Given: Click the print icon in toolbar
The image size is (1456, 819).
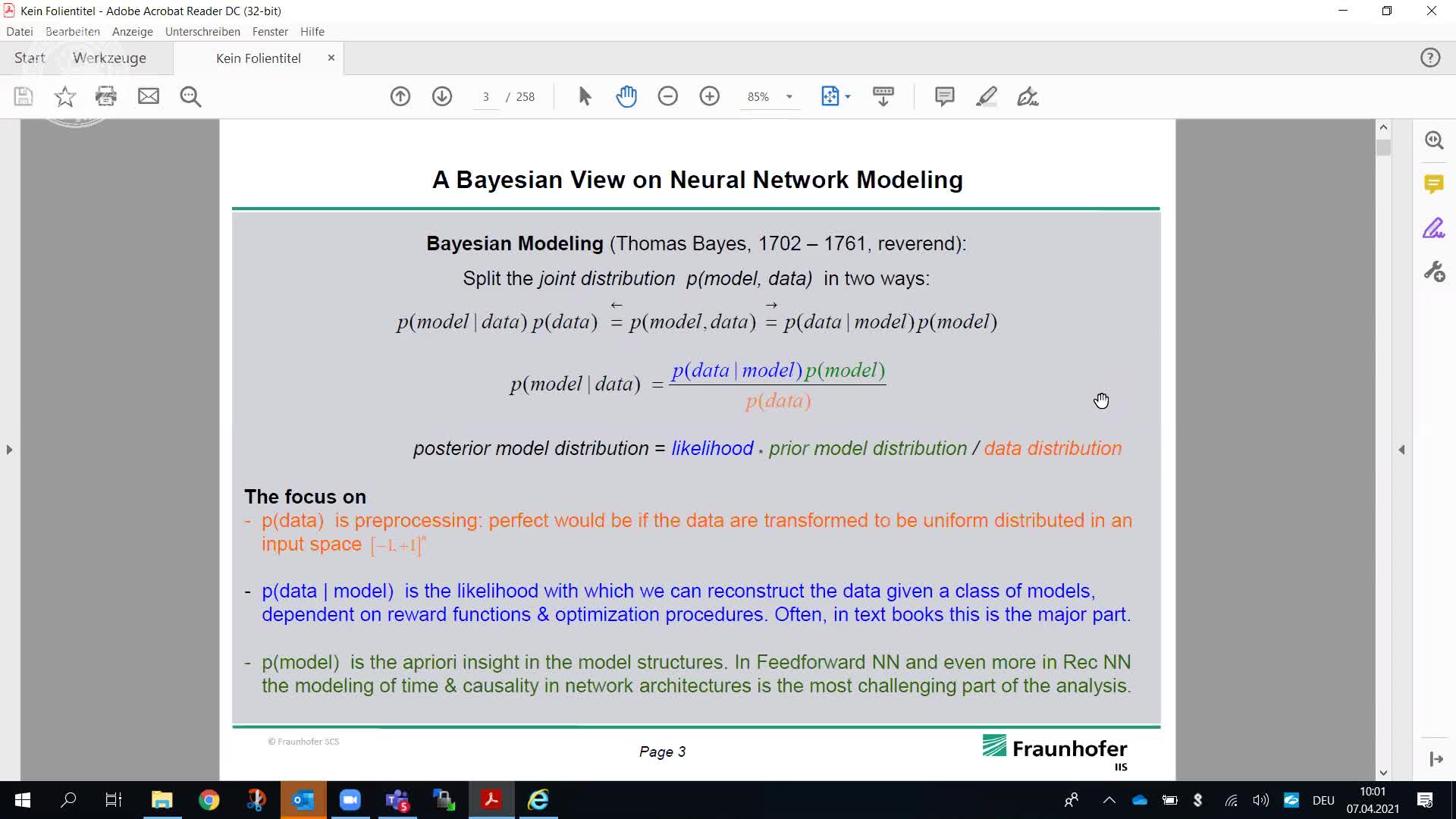Looking at the screenshot, I should tap(106, 96).
